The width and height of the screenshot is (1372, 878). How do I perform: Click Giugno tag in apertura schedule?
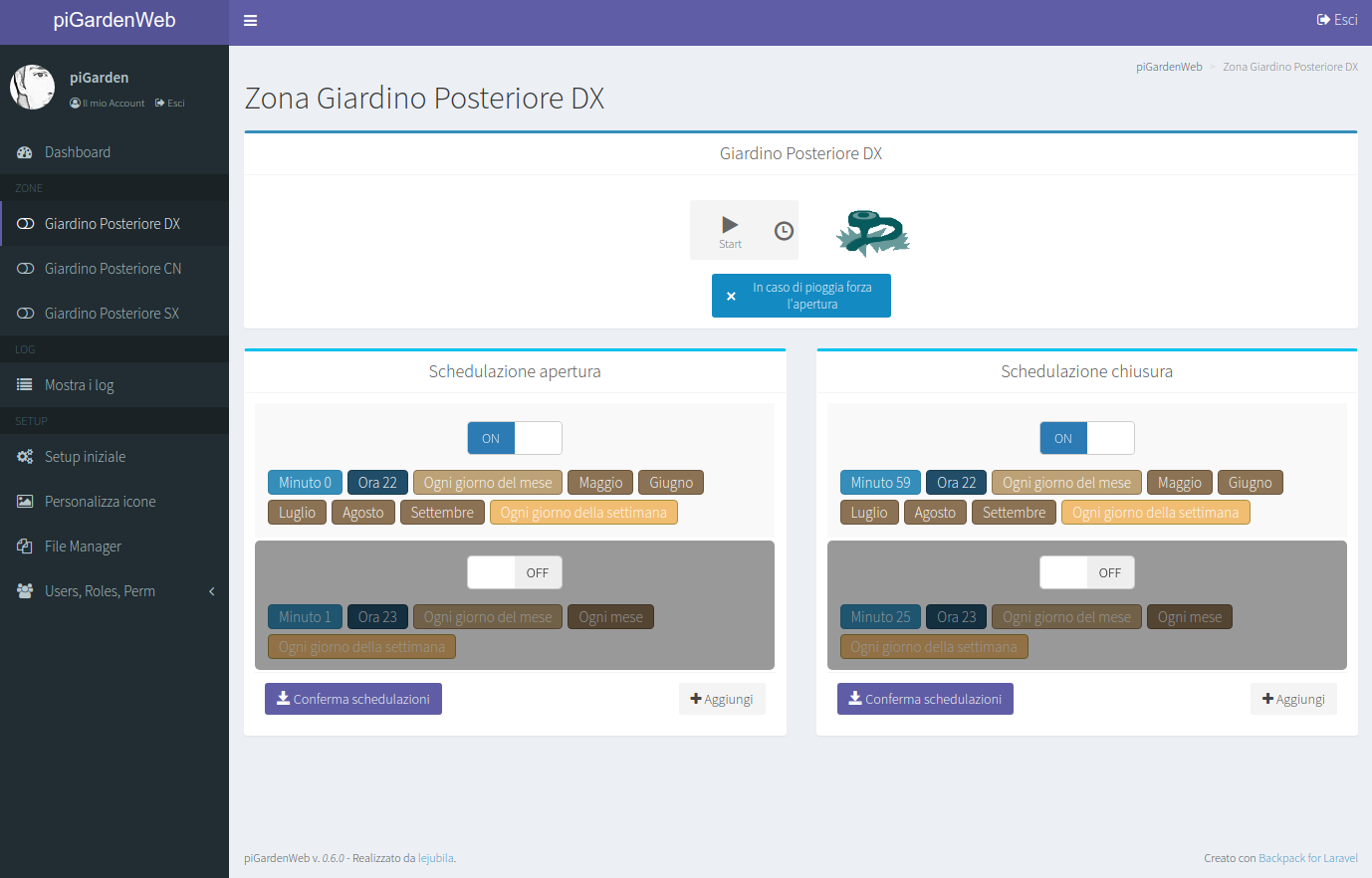pyautogui.click(x=671, y=483)
